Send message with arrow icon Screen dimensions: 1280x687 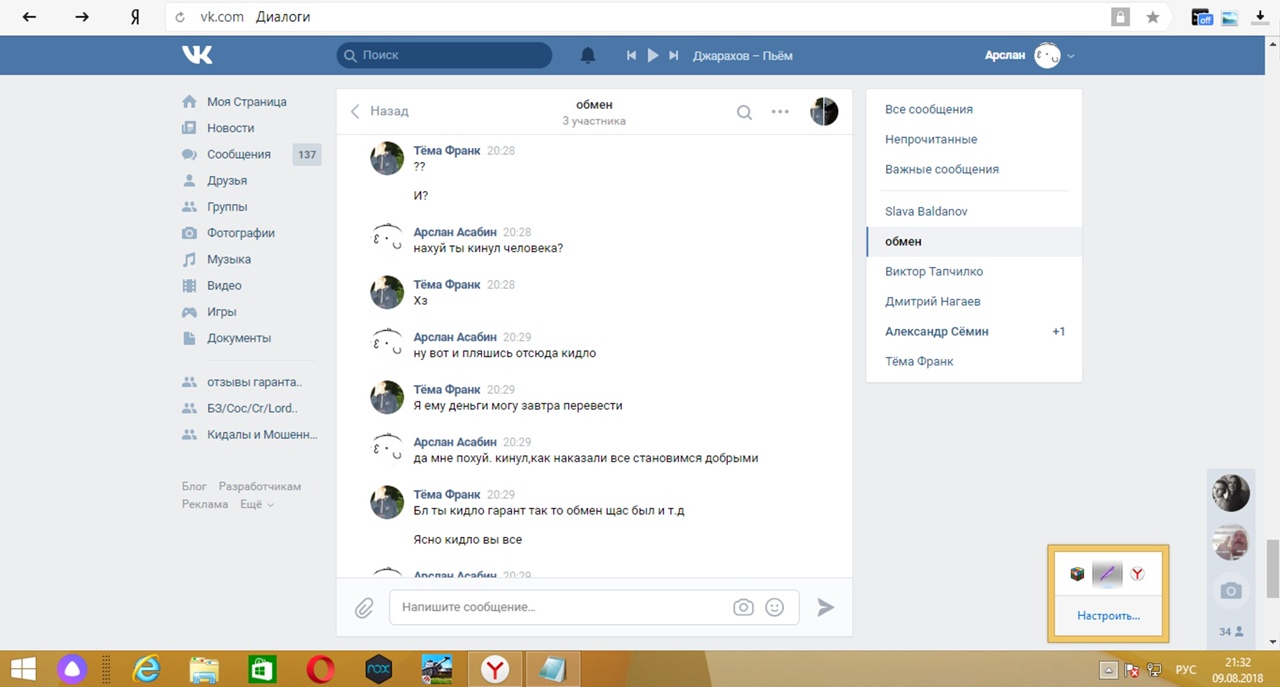point(825,607)
